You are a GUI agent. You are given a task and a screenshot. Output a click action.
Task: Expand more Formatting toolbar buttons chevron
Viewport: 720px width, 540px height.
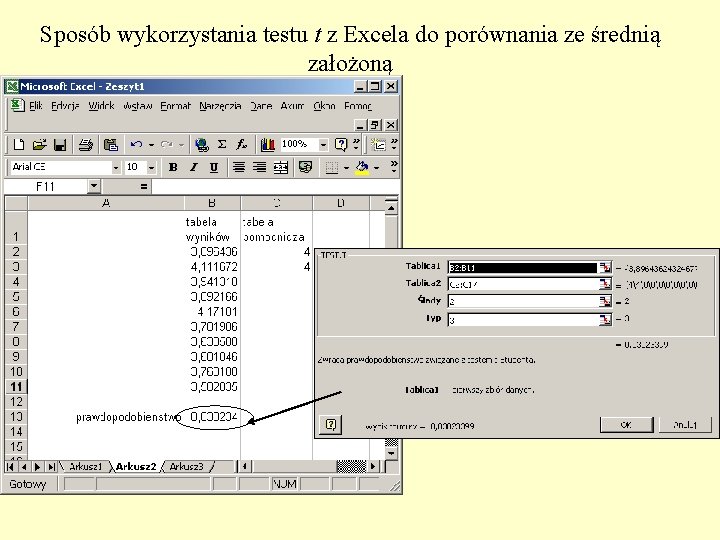[394, 167]
